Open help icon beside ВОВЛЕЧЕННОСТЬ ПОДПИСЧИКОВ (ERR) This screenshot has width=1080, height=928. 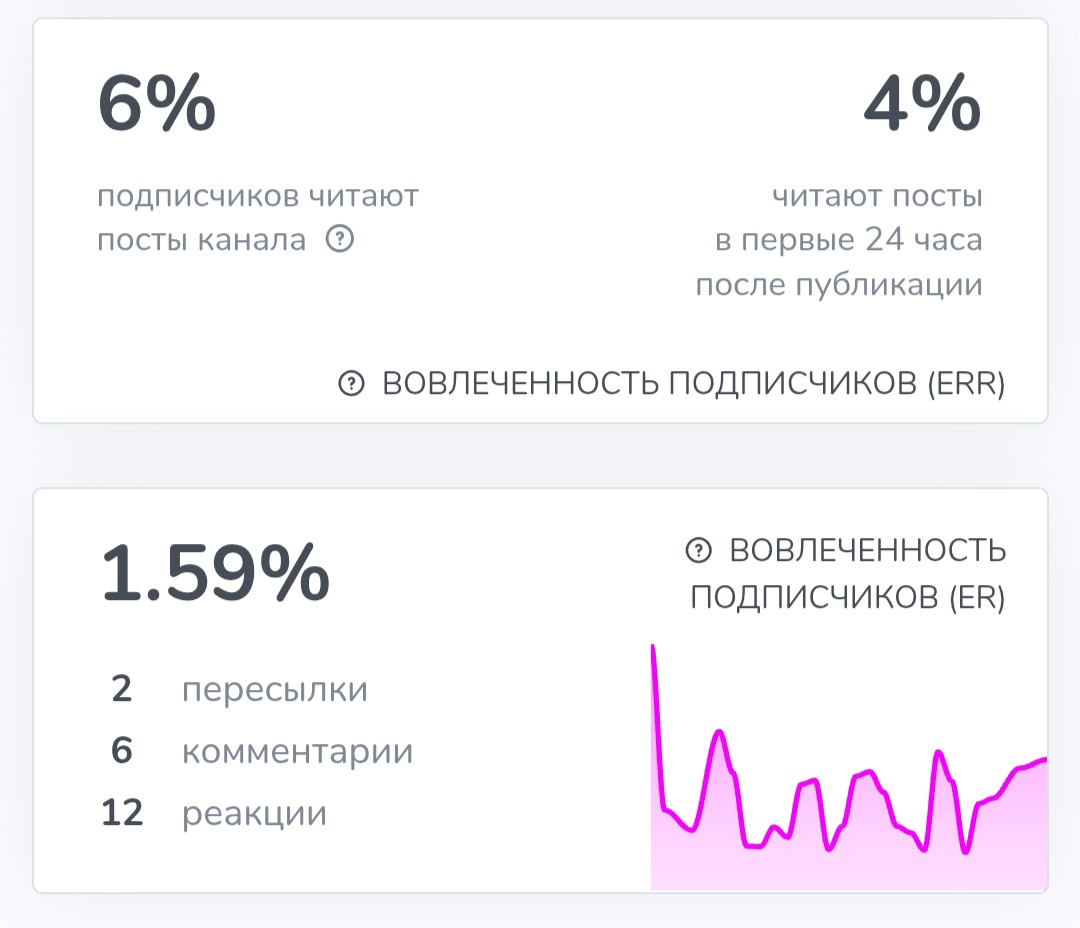click(x=351, y=381)
